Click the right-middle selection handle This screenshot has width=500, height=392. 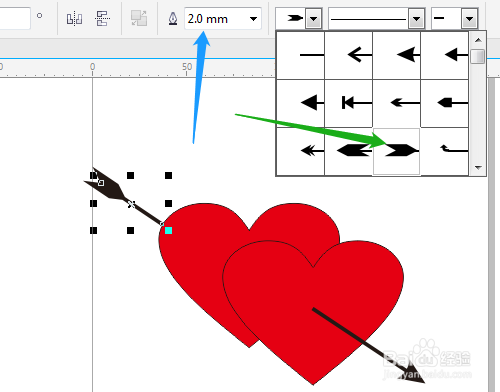[x=168, y=203]
